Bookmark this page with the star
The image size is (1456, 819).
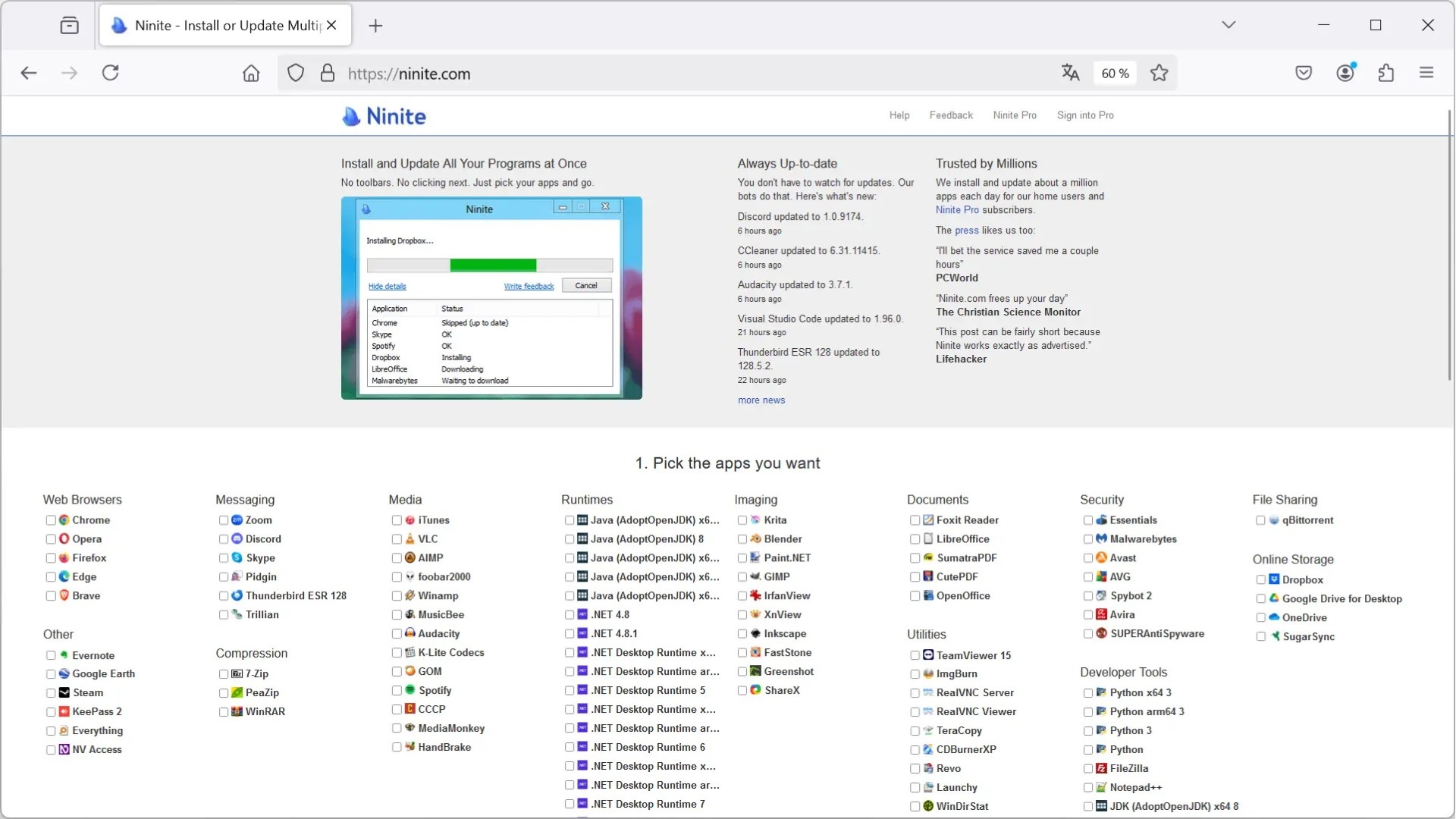[1159, 73]
